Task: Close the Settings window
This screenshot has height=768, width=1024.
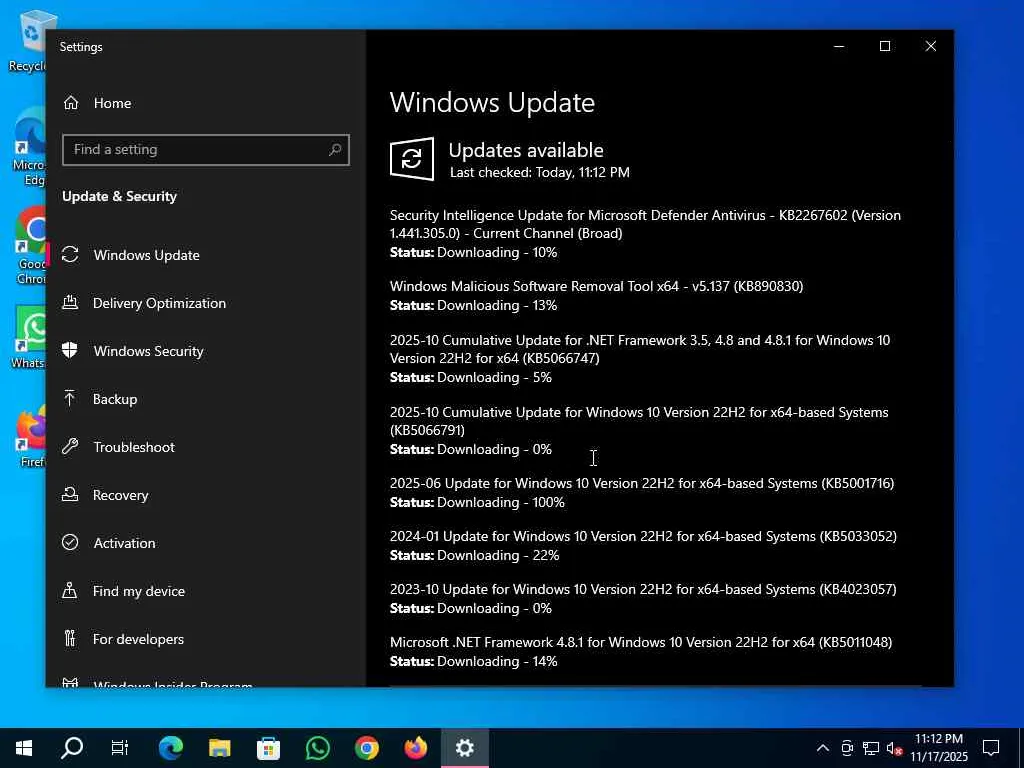Action: click(x=931, y=46)
